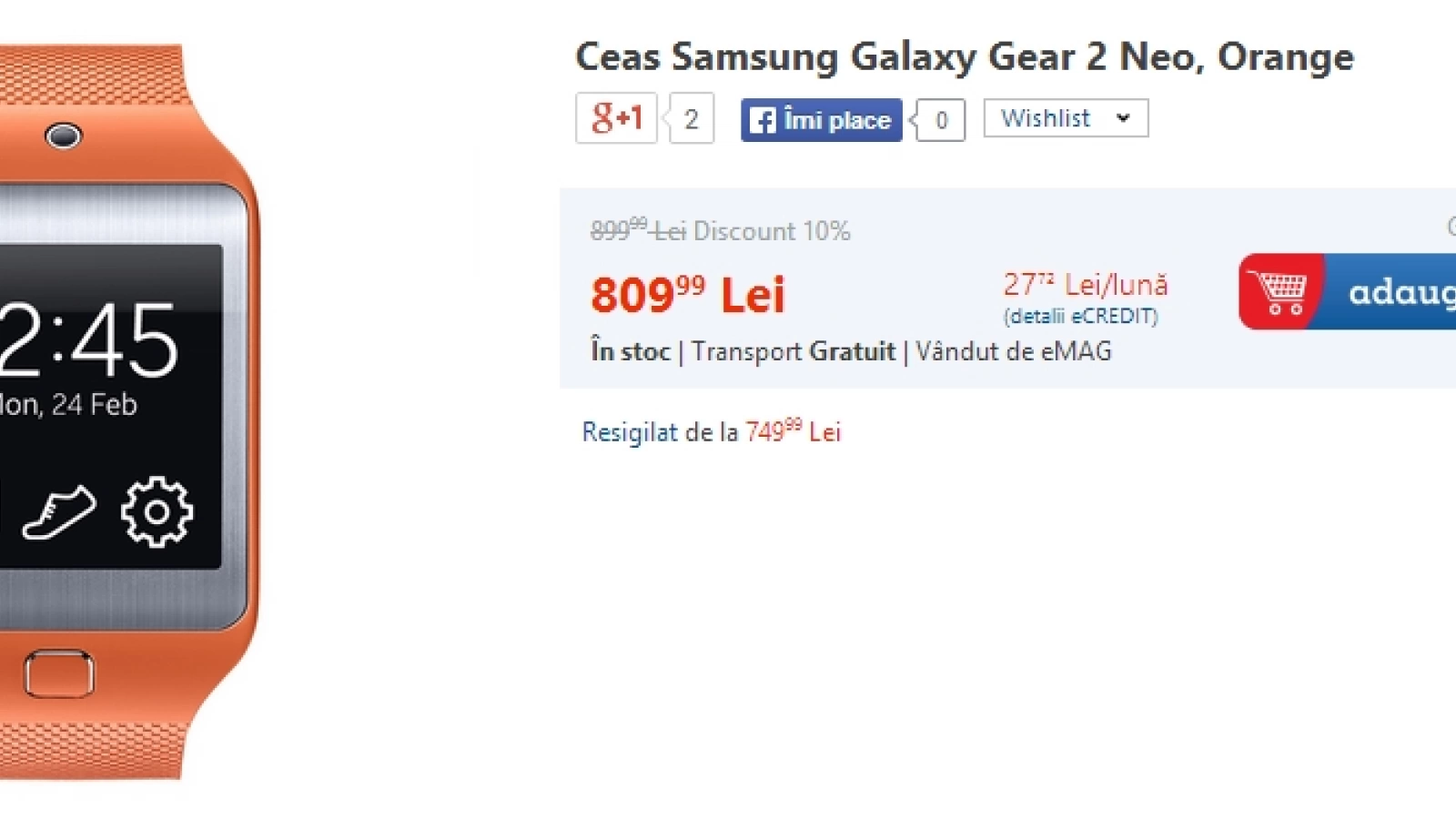Click the Facebook Îmi place like button

pyautogui.click(x=821, y=120)
